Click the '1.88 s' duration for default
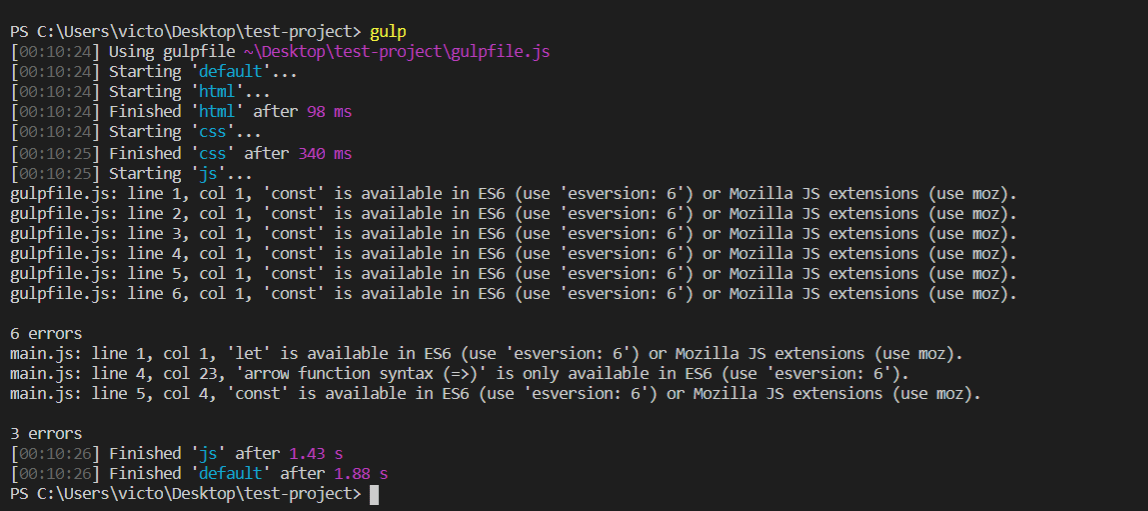Viewport: 1148px width, 511px height. click(361, 474)
